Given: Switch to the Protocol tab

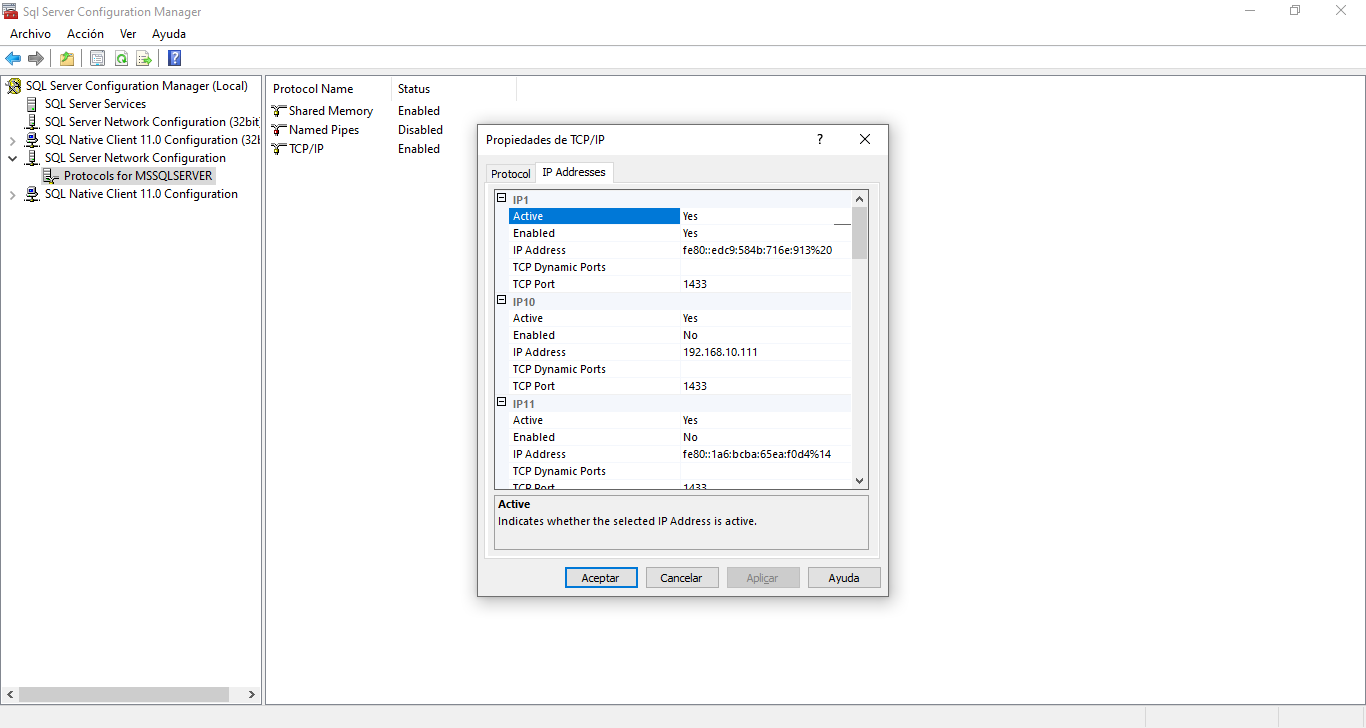Looking at the screenshot, I should tap(511, 174).
